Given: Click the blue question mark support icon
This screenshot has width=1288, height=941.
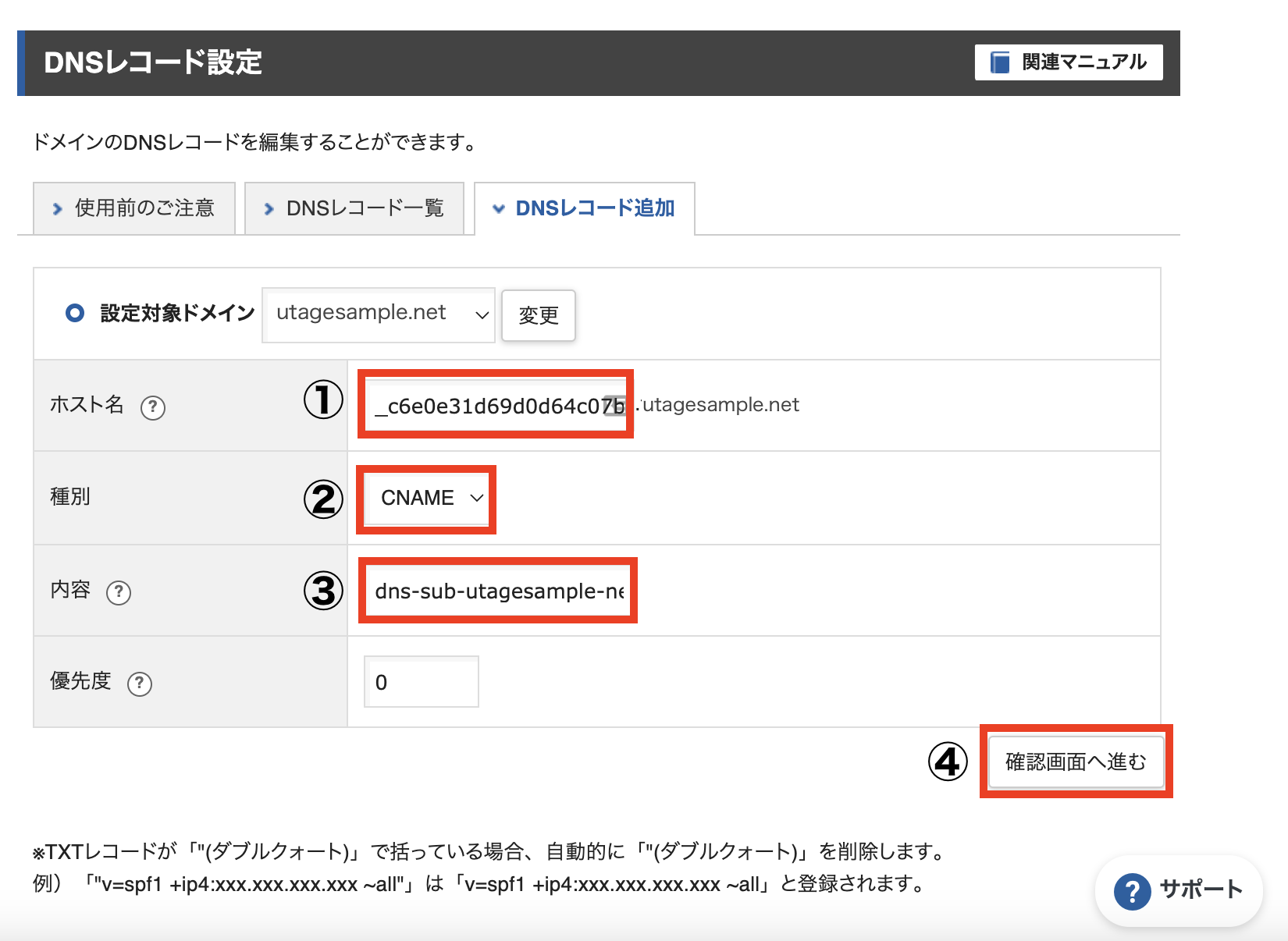Looking at the screenshot, I should (x=1132, y=890).
